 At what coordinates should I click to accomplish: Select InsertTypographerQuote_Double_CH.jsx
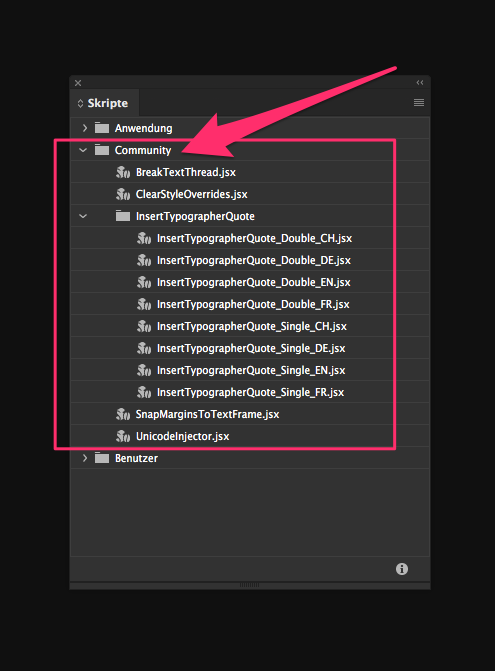click(254, 238)
